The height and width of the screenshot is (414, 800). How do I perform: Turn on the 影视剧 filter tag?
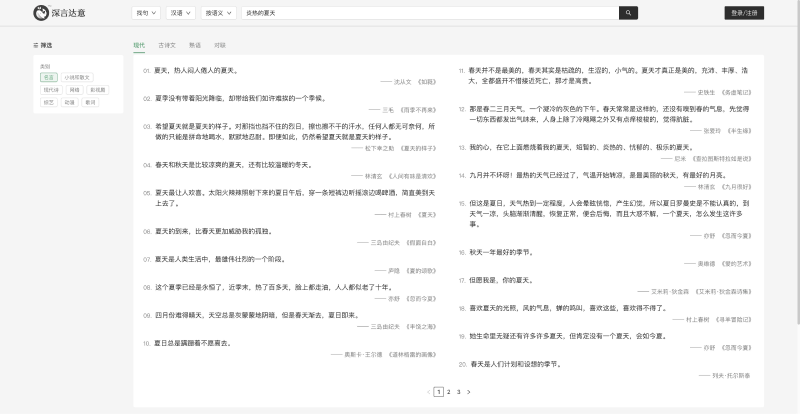[97, 89]
